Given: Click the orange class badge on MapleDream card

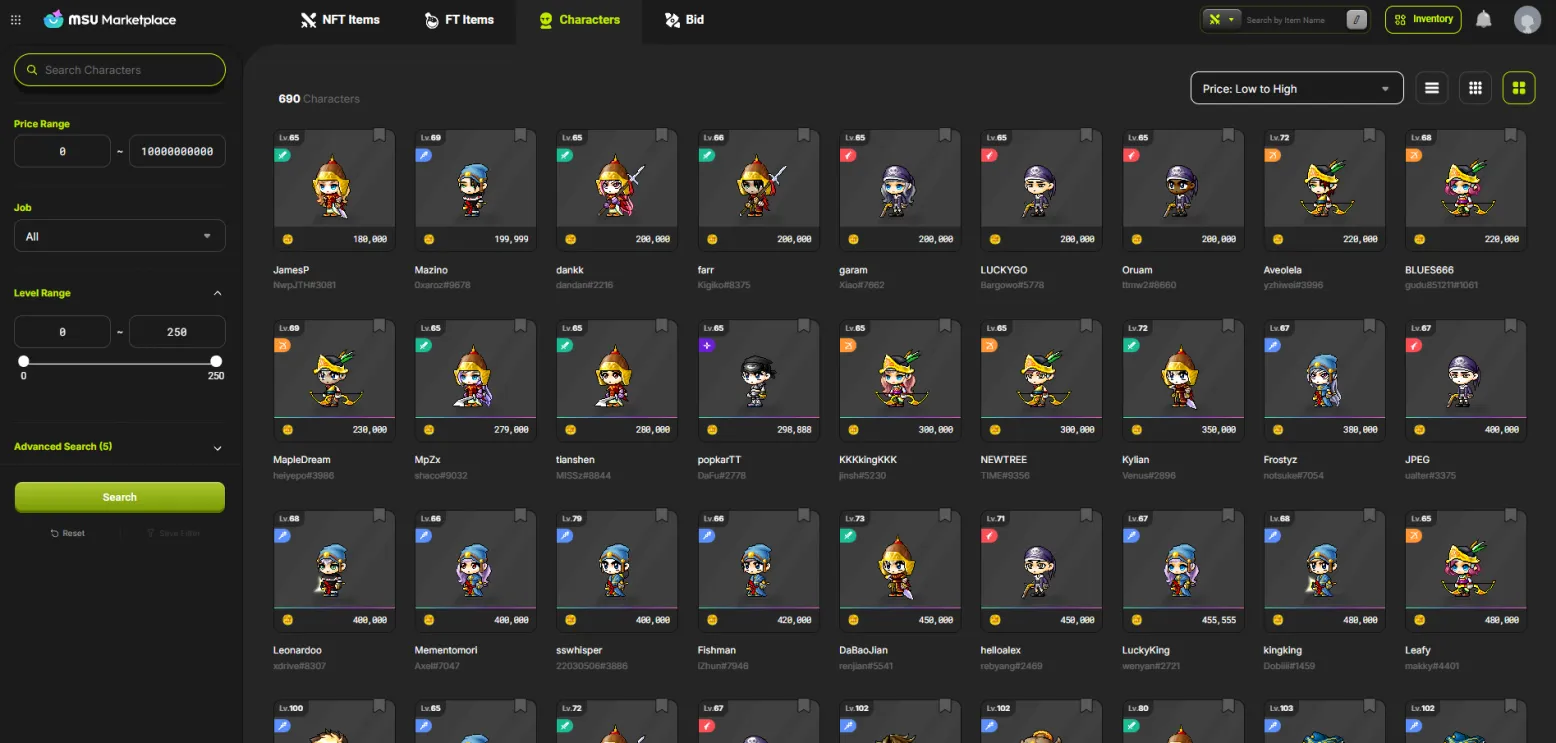Looking at the screenshot, I should (x=282, y=345).
